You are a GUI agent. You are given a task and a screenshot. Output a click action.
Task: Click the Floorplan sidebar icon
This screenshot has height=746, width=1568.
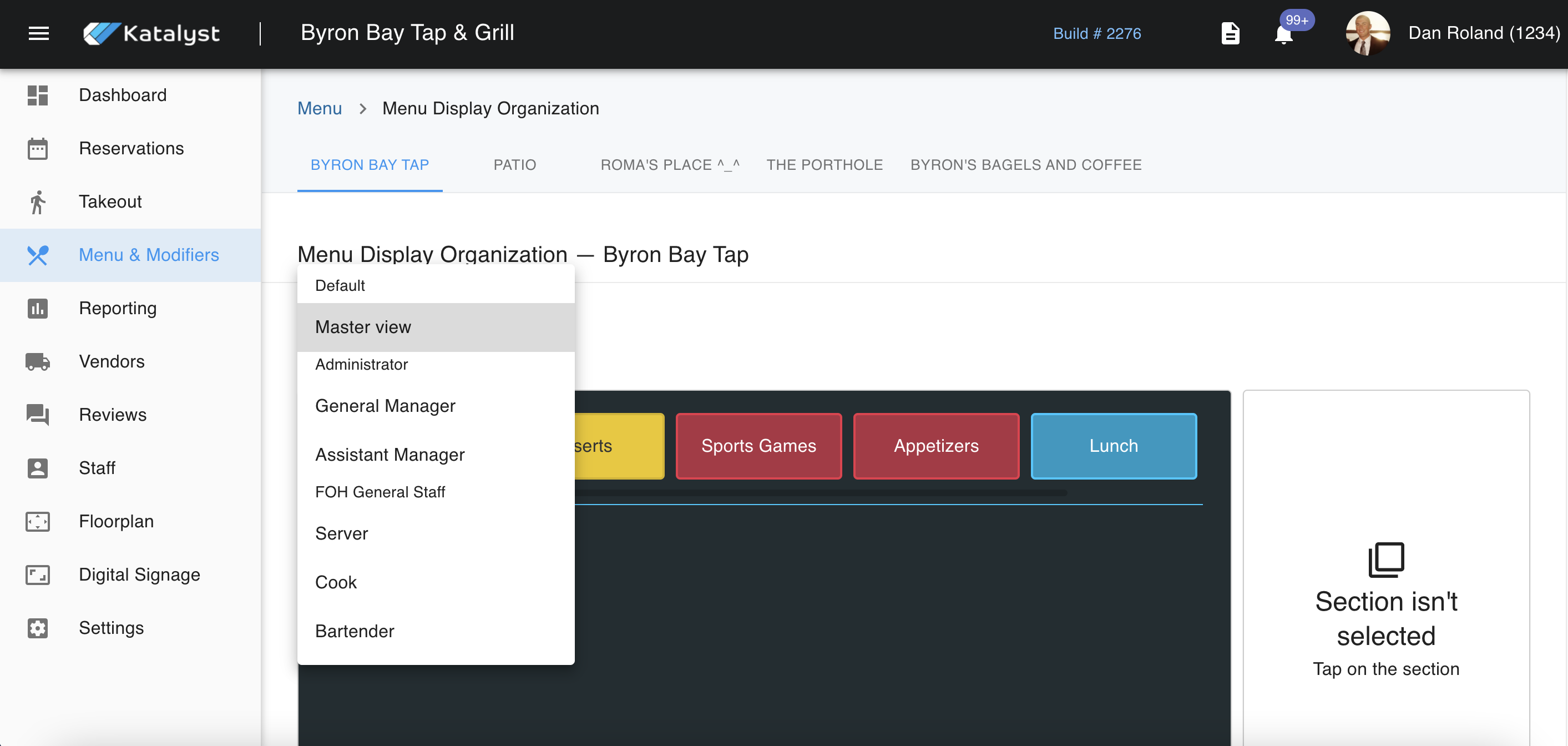tap(38, 521)
